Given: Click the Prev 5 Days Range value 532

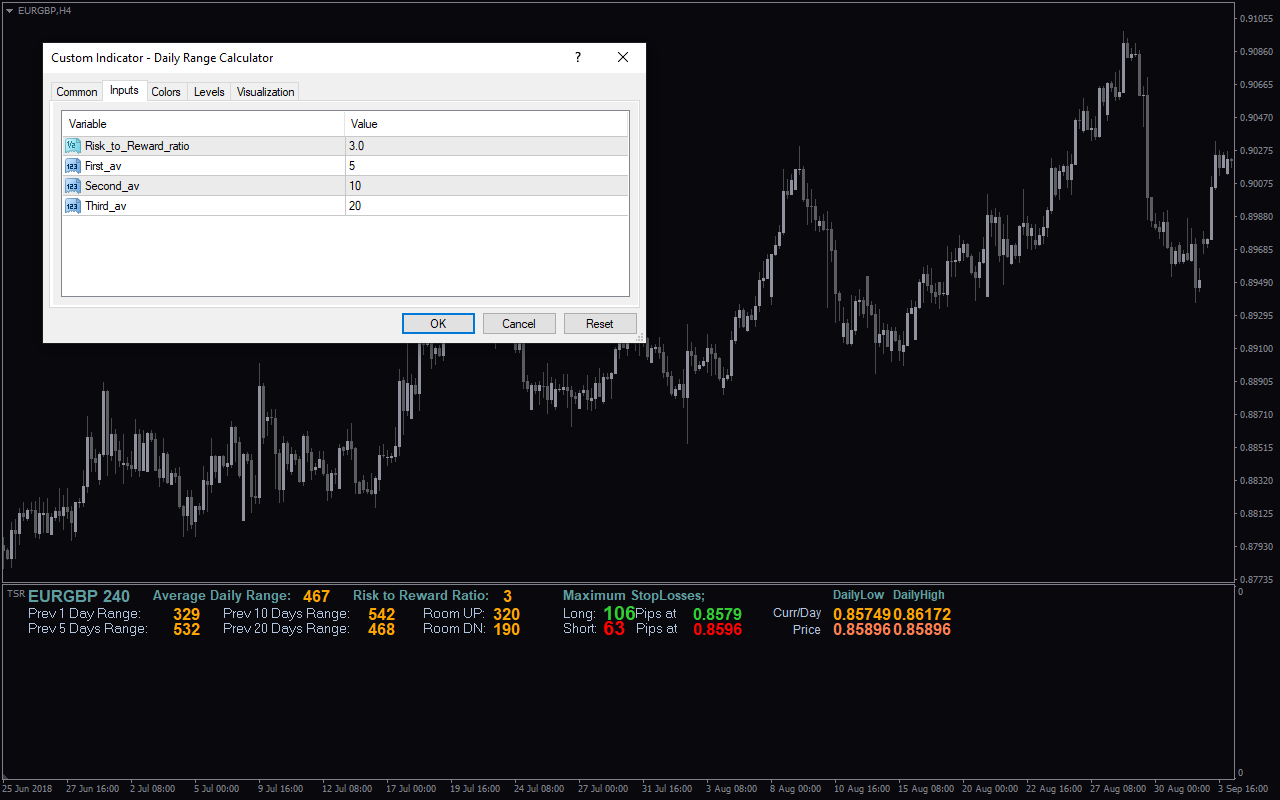Looking at the screenshot, I should point(186,629).
